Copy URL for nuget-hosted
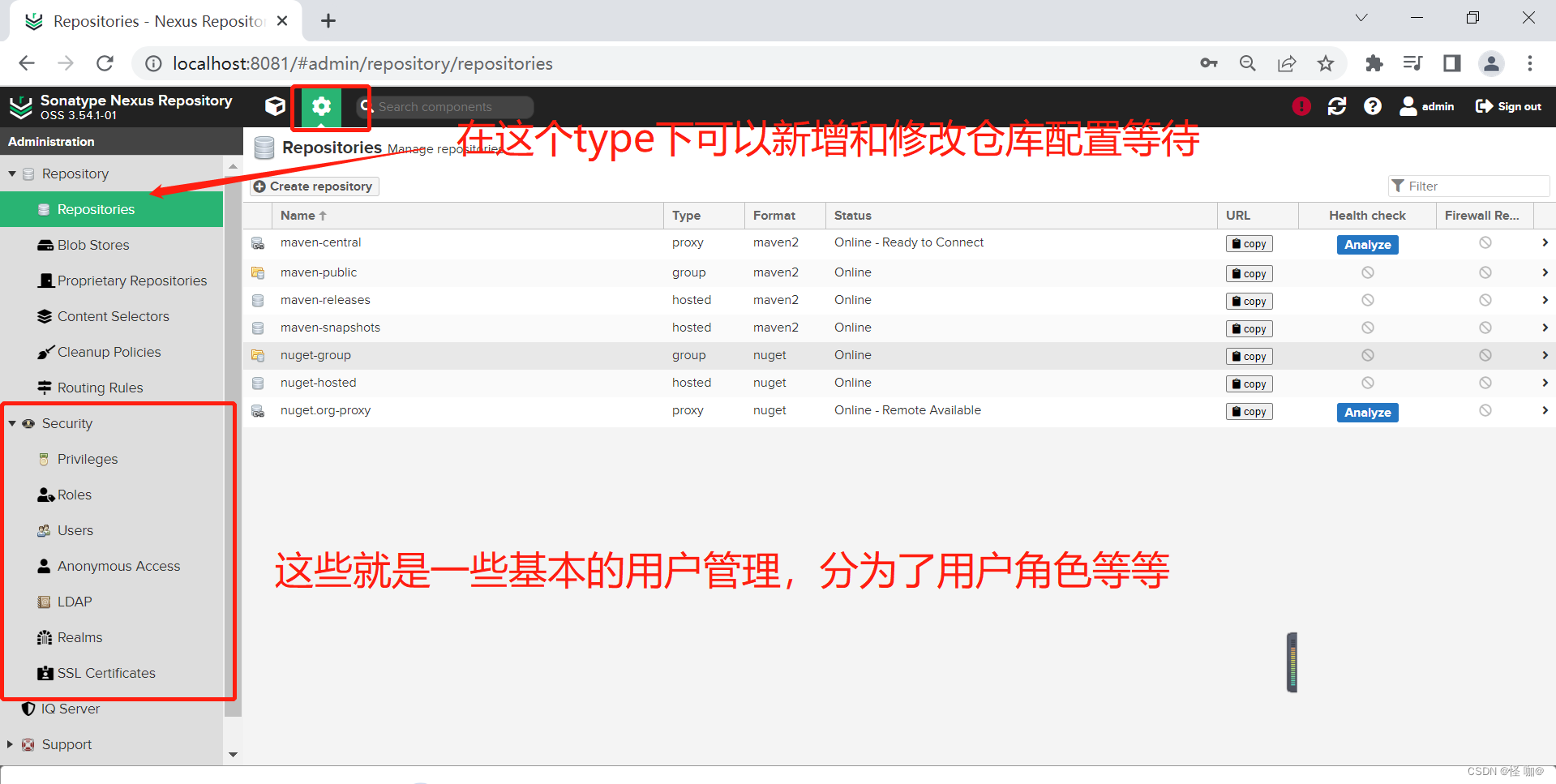The height and width of the screenshot is (784, 1556). pos(1250,384)
